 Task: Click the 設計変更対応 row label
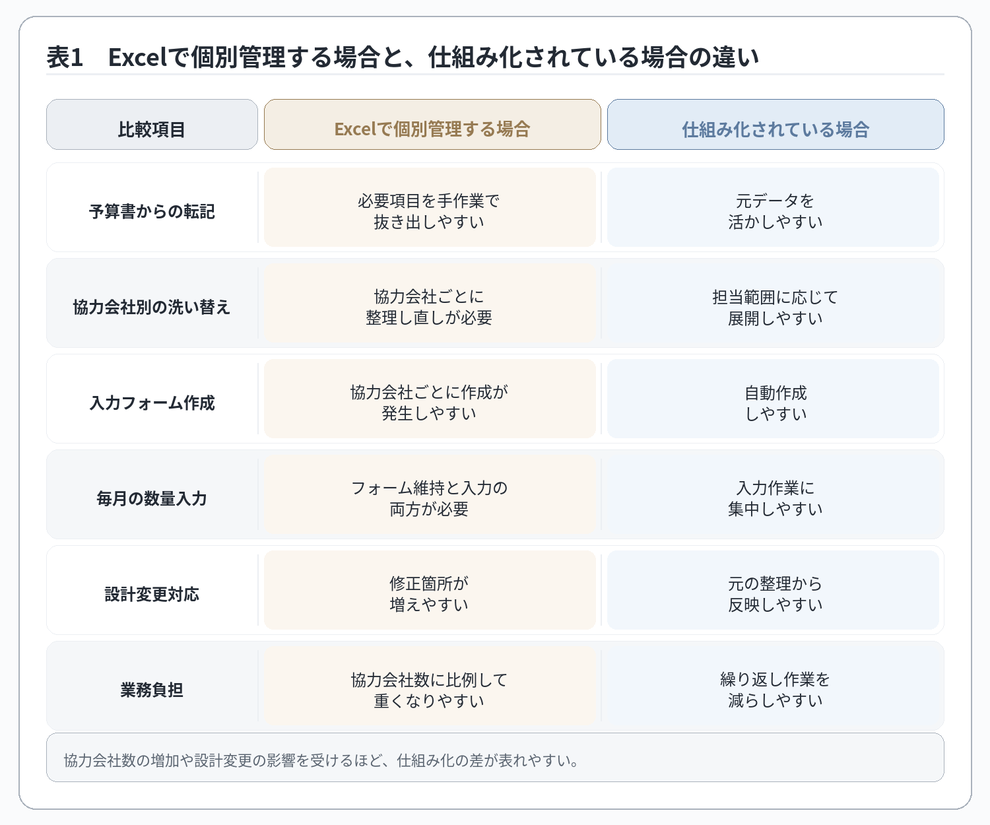152,594
